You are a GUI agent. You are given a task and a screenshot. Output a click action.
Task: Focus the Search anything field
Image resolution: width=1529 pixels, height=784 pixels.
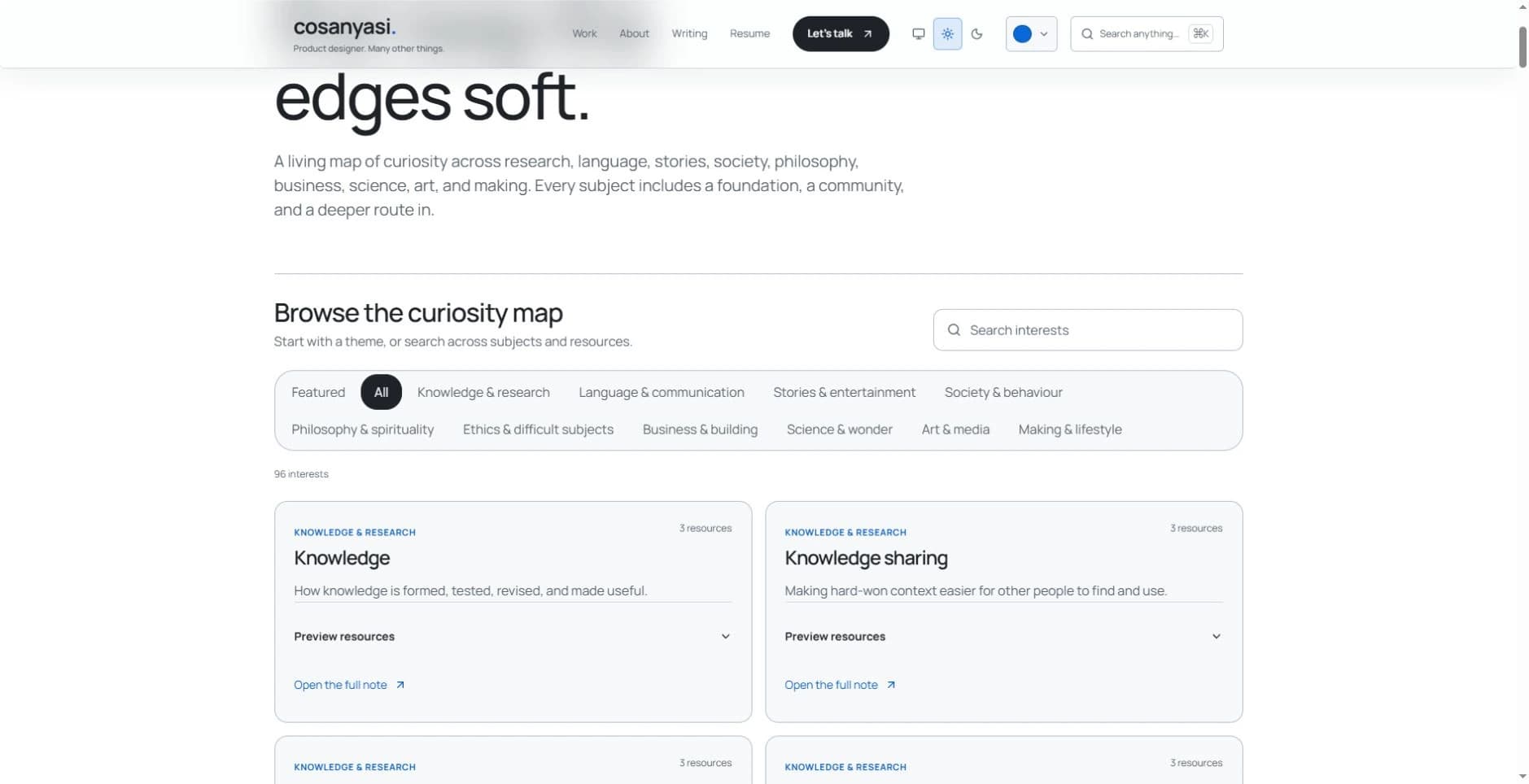click(1147, 34)
